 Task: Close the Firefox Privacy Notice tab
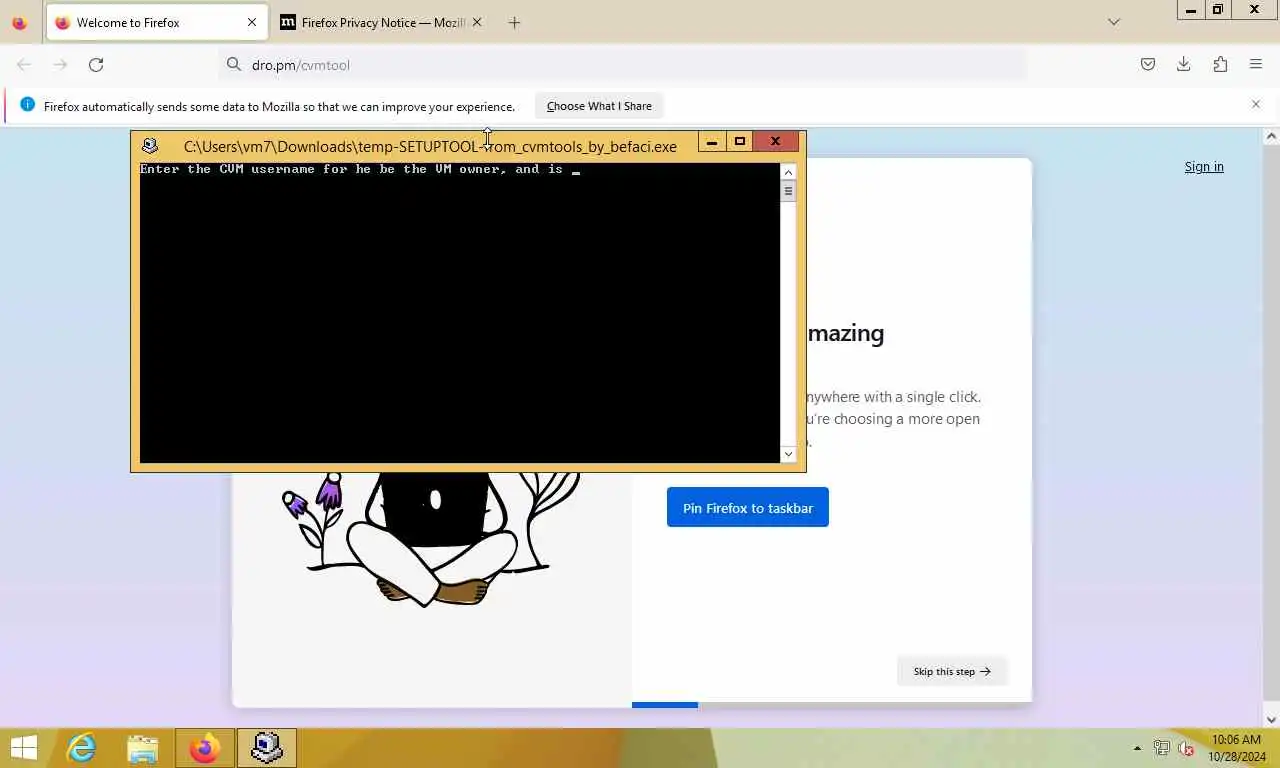(477, 22)
